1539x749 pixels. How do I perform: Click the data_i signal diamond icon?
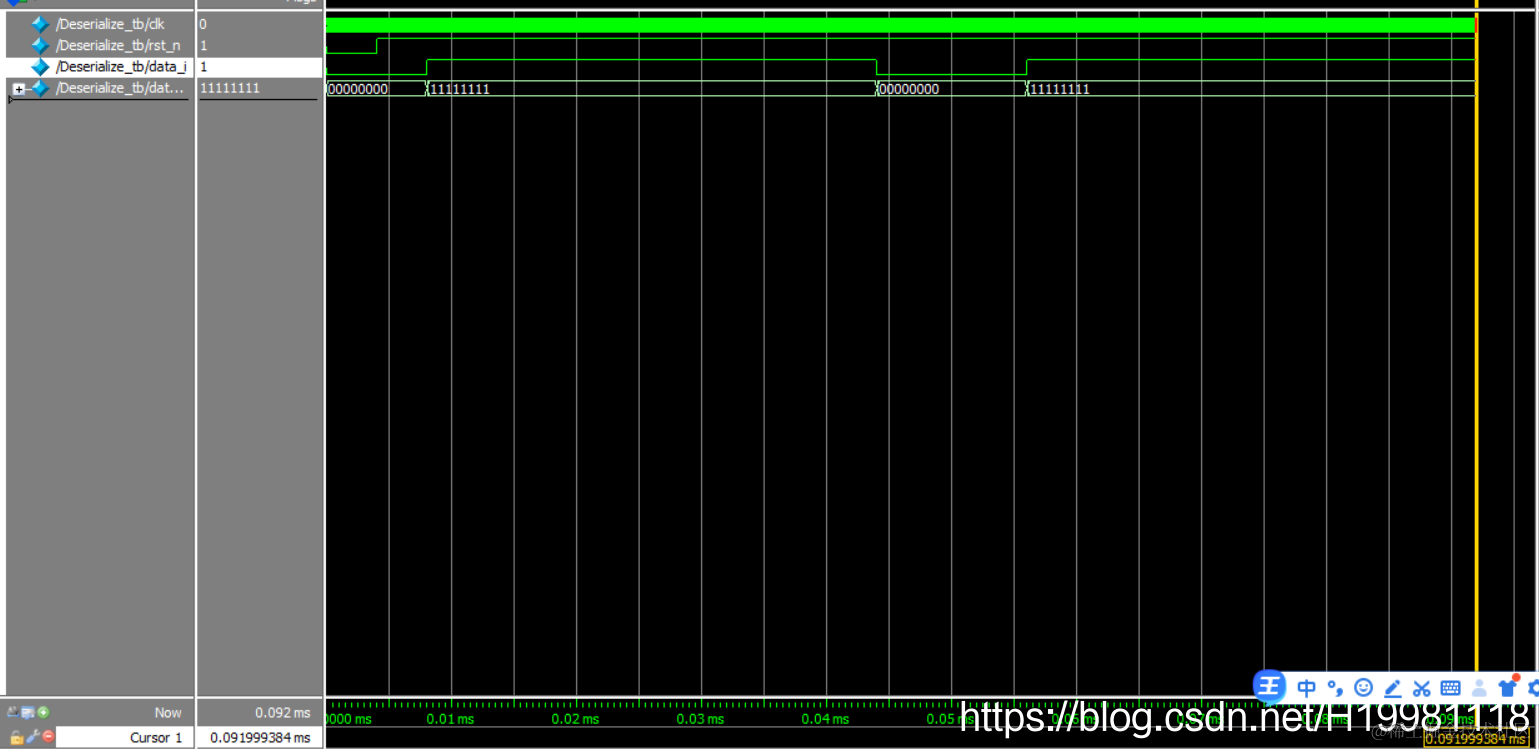(x=40, y=67)
